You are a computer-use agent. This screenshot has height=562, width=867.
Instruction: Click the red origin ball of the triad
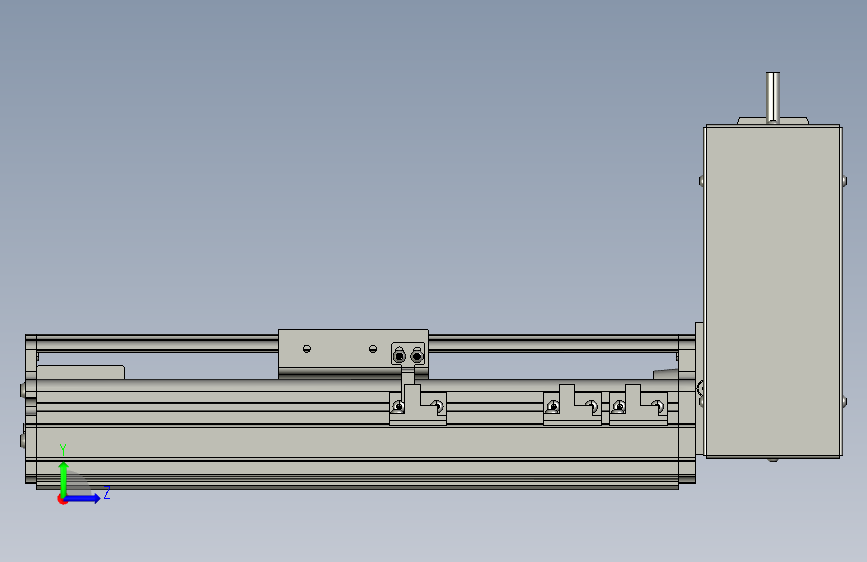(62, 499)
